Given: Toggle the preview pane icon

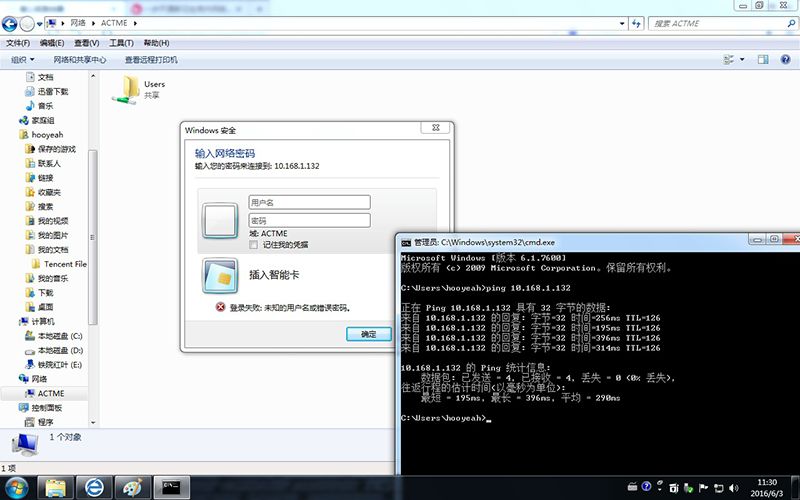Looking at the screenshot, I should tap(765, 59).
